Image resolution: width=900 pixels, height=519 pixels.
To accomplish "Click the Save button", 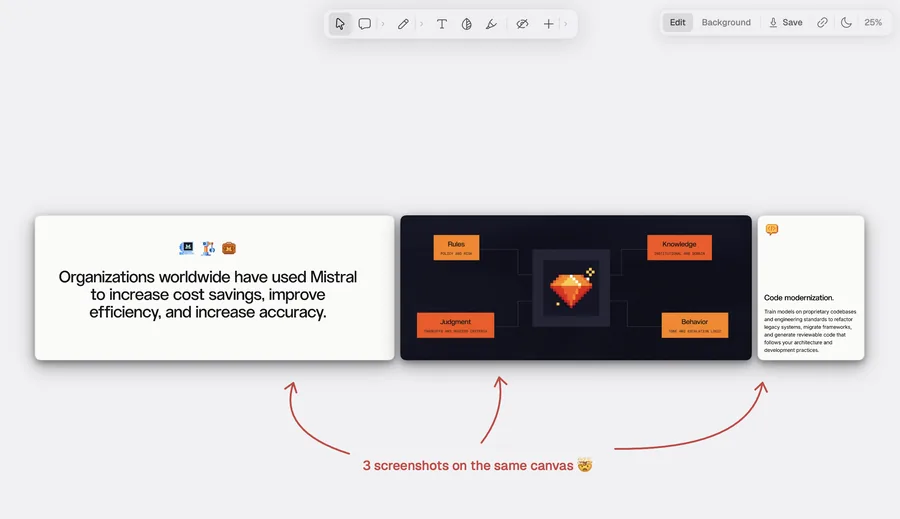I will 786,22.
